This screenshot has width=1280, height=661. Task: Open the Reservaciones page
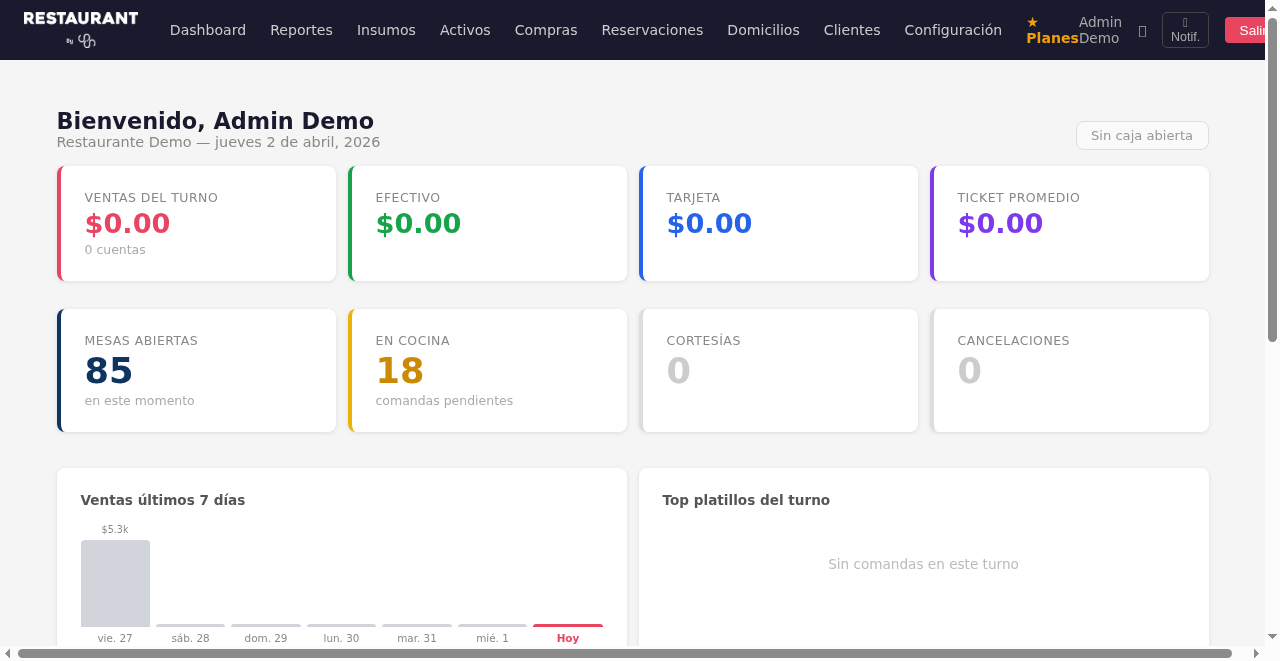click(652, 30)
